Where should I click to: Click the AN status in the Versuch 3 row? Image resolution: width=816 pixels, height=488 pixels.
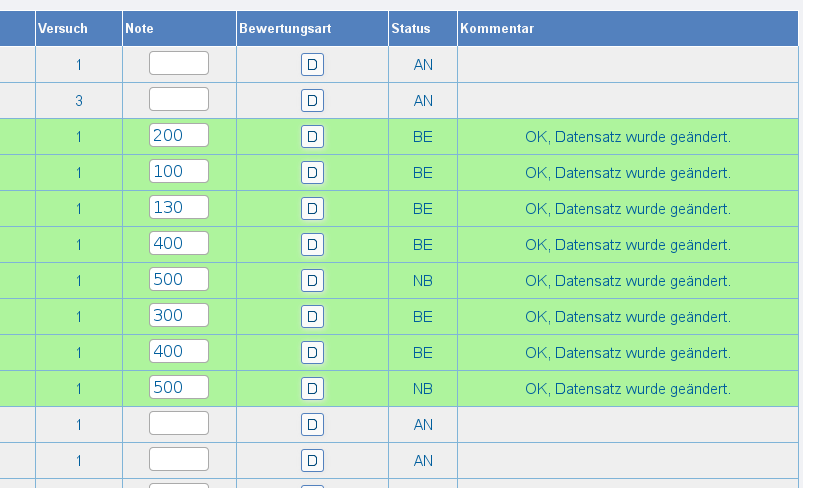click(x=423, y=101)
